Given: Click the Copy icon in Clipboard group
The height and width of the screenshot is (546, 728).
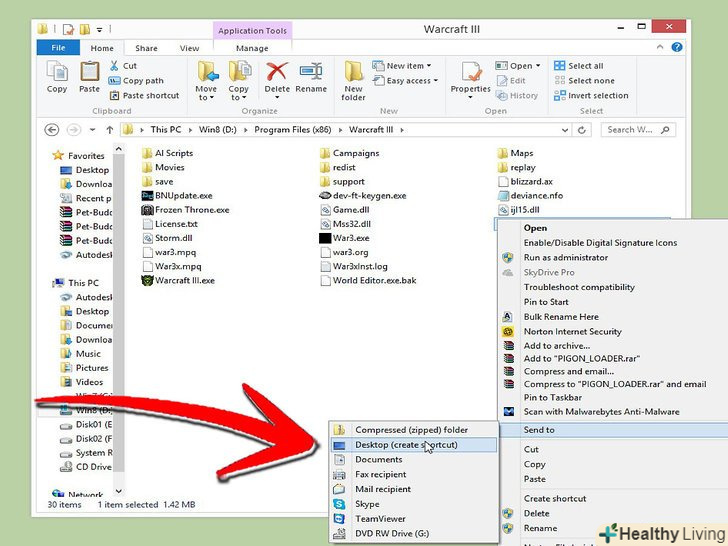Looking at the screenshot, I should 57,73.
